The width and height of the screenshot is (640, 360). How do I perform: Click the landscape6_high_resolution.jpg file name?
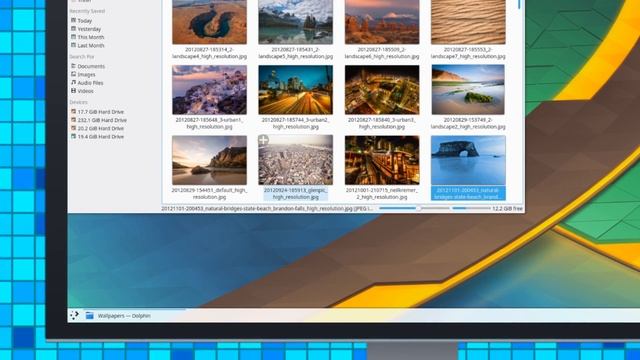point(382,53)
